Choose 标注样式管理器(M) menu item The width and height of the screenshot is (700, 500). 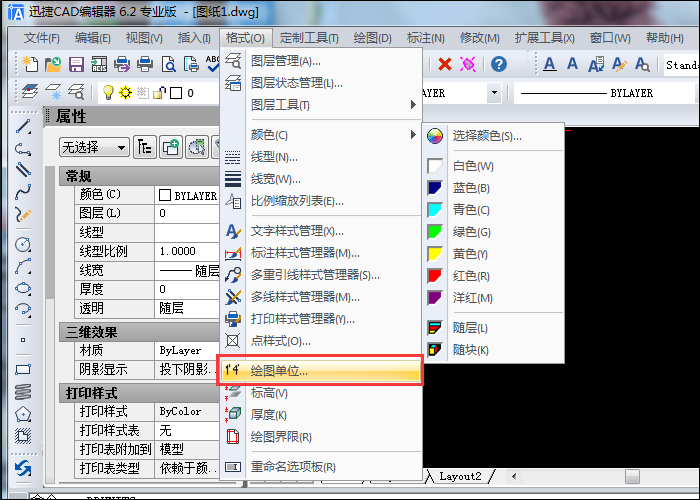[x=321, y=253]
